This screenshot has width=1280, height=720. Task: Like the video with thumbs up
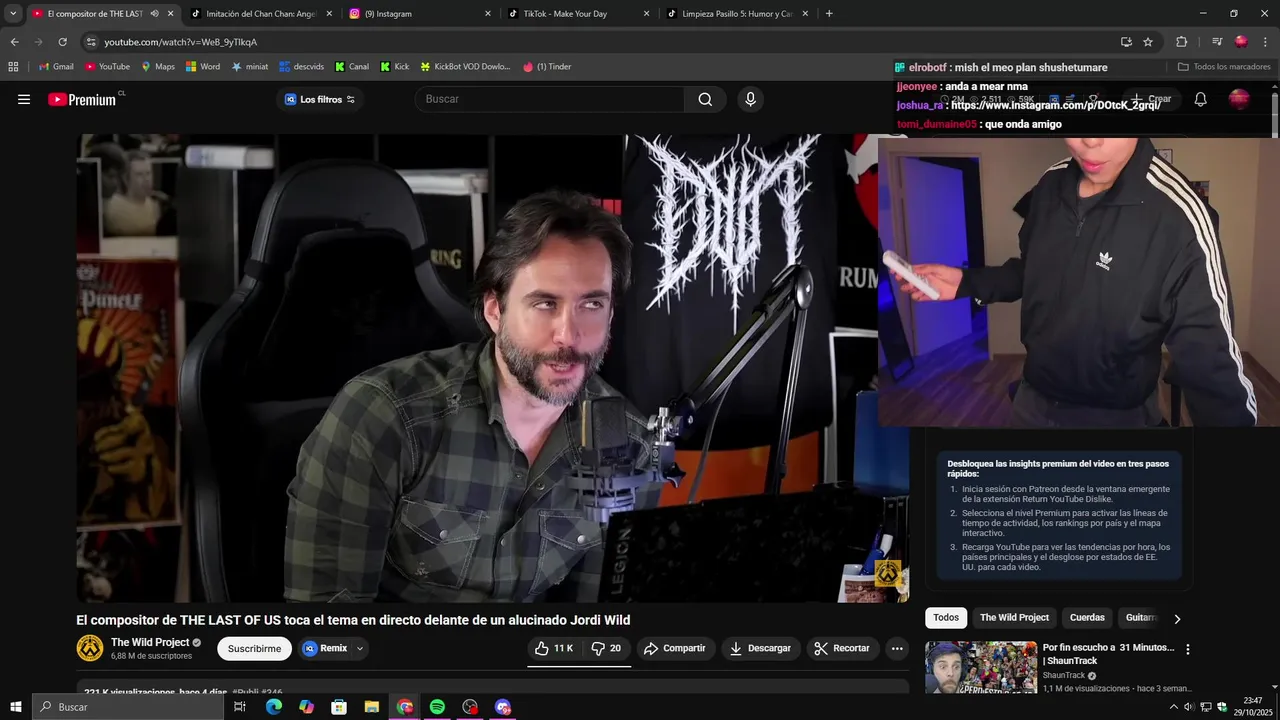pos(553,648)
